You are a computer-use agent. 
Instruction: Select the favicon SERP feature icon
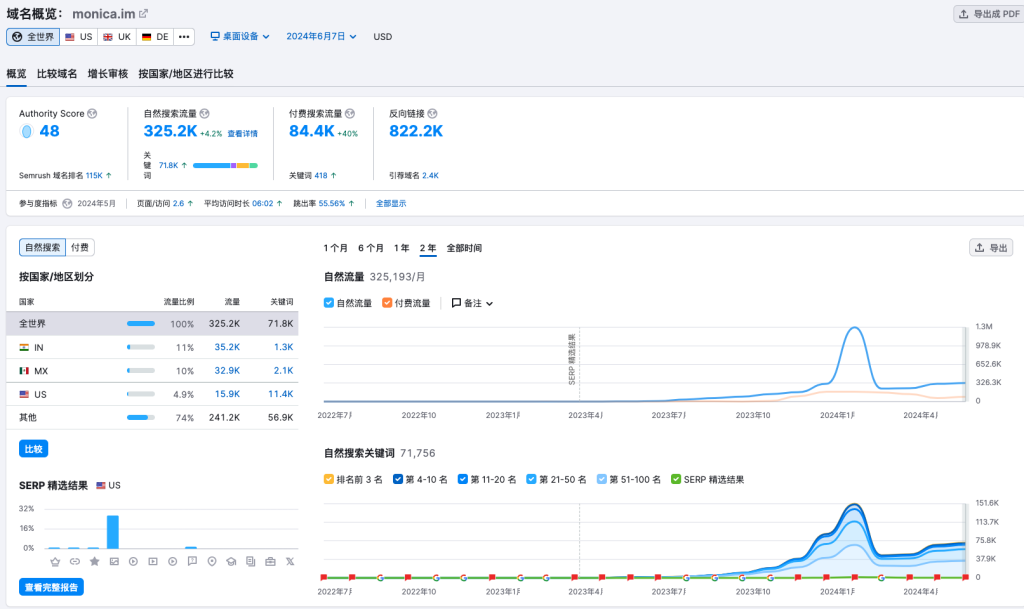(55, 561)
